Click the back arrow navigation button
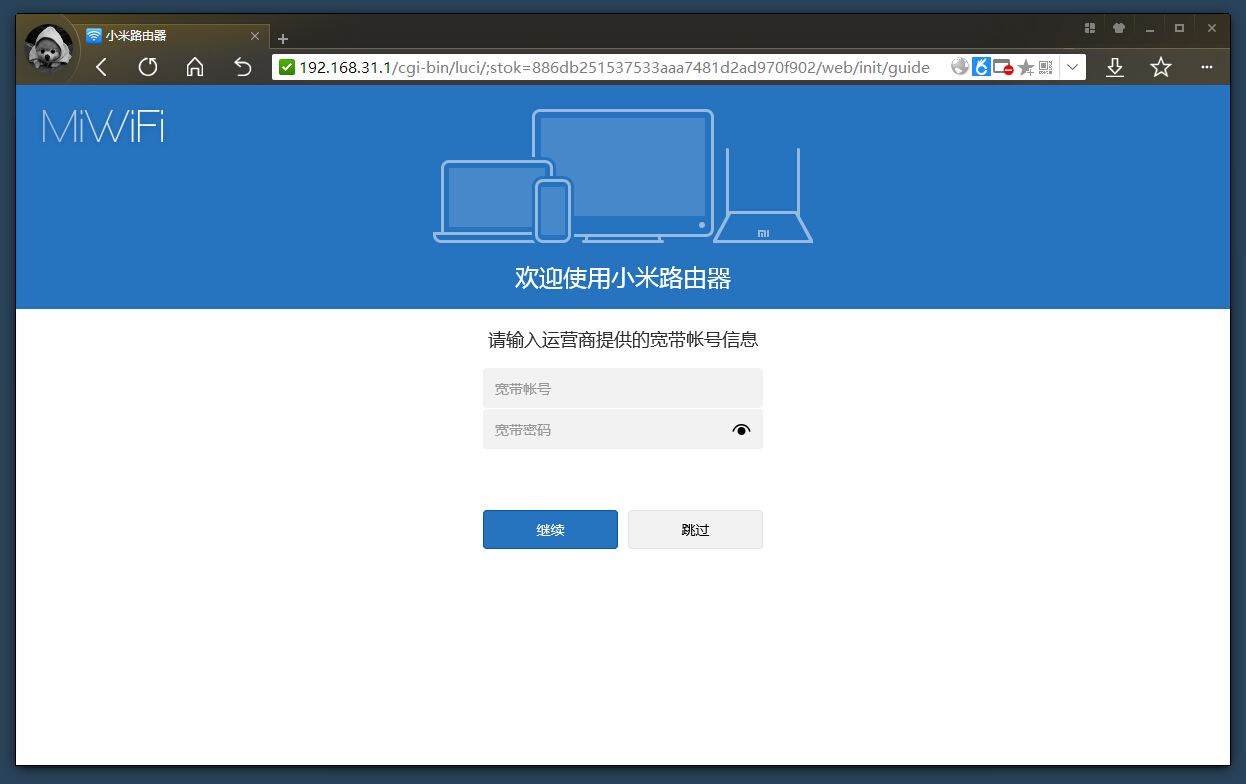This screenshot has height=784, width=1246. tap(101, 67)
